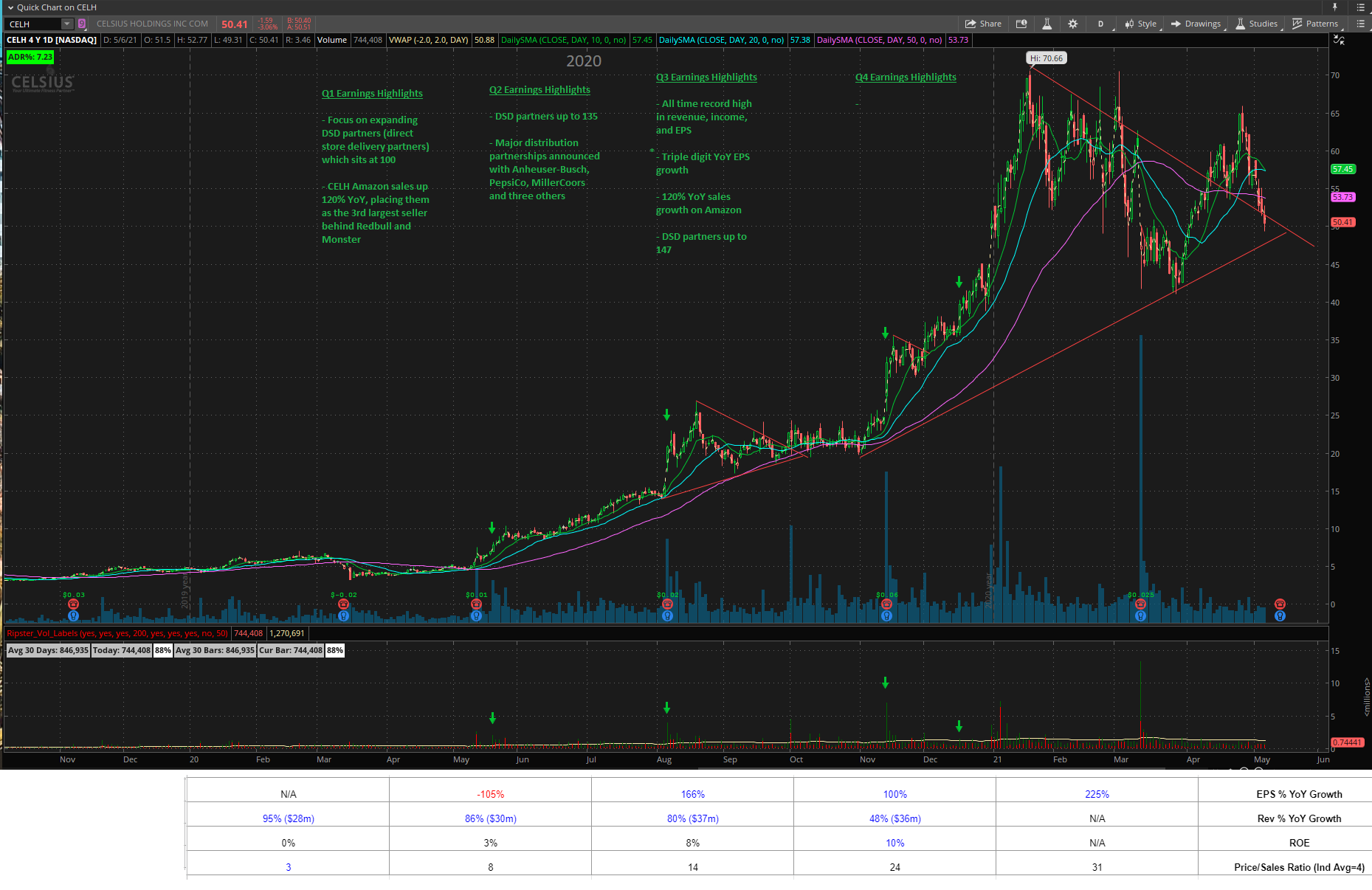Viewport: 1372px width, 890px height.
Task: Click the blue lightbulb icon under $0.02 earnings
Action: [x=667, y=615]
